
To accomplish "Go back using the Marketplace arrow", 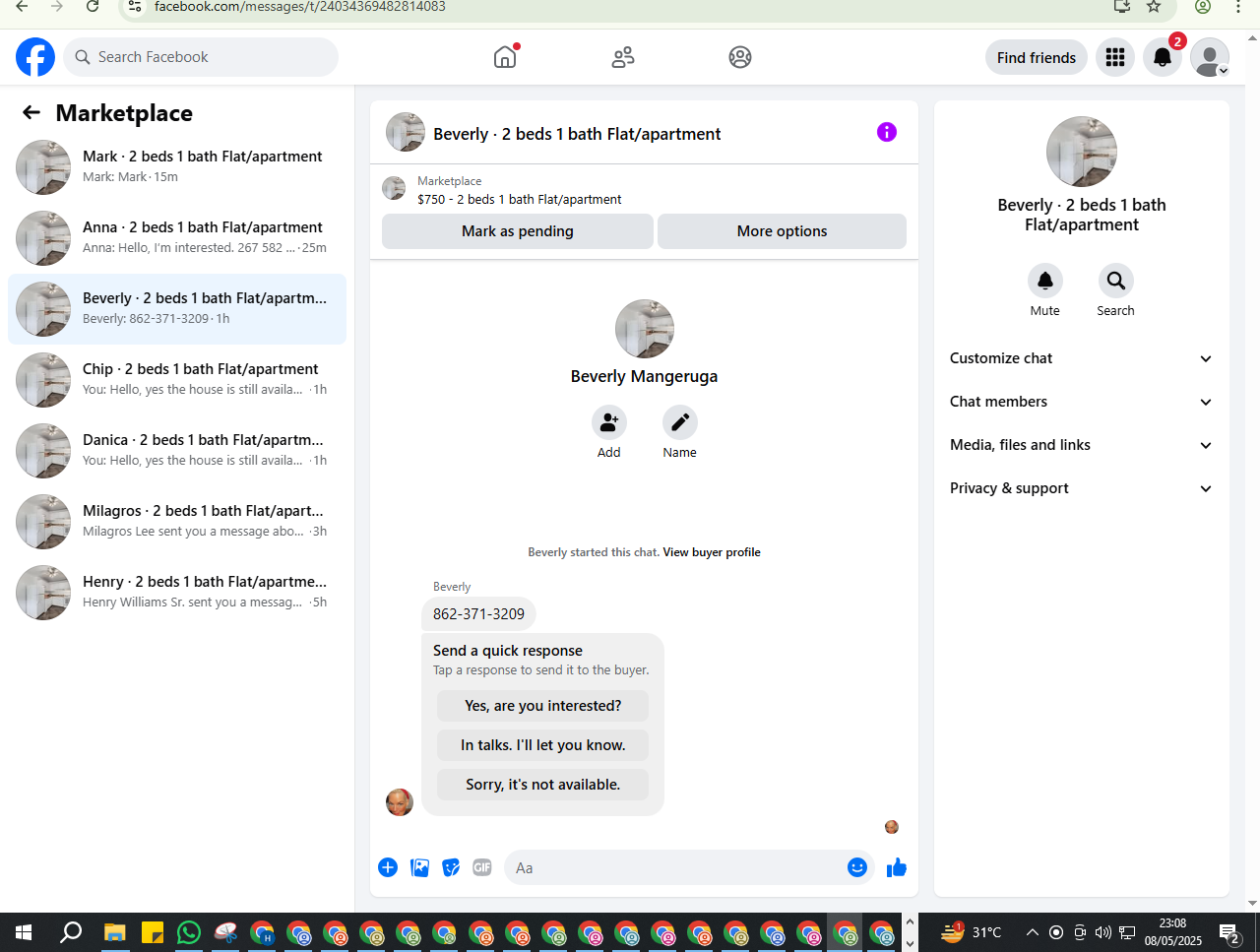I will click(31, 112).
